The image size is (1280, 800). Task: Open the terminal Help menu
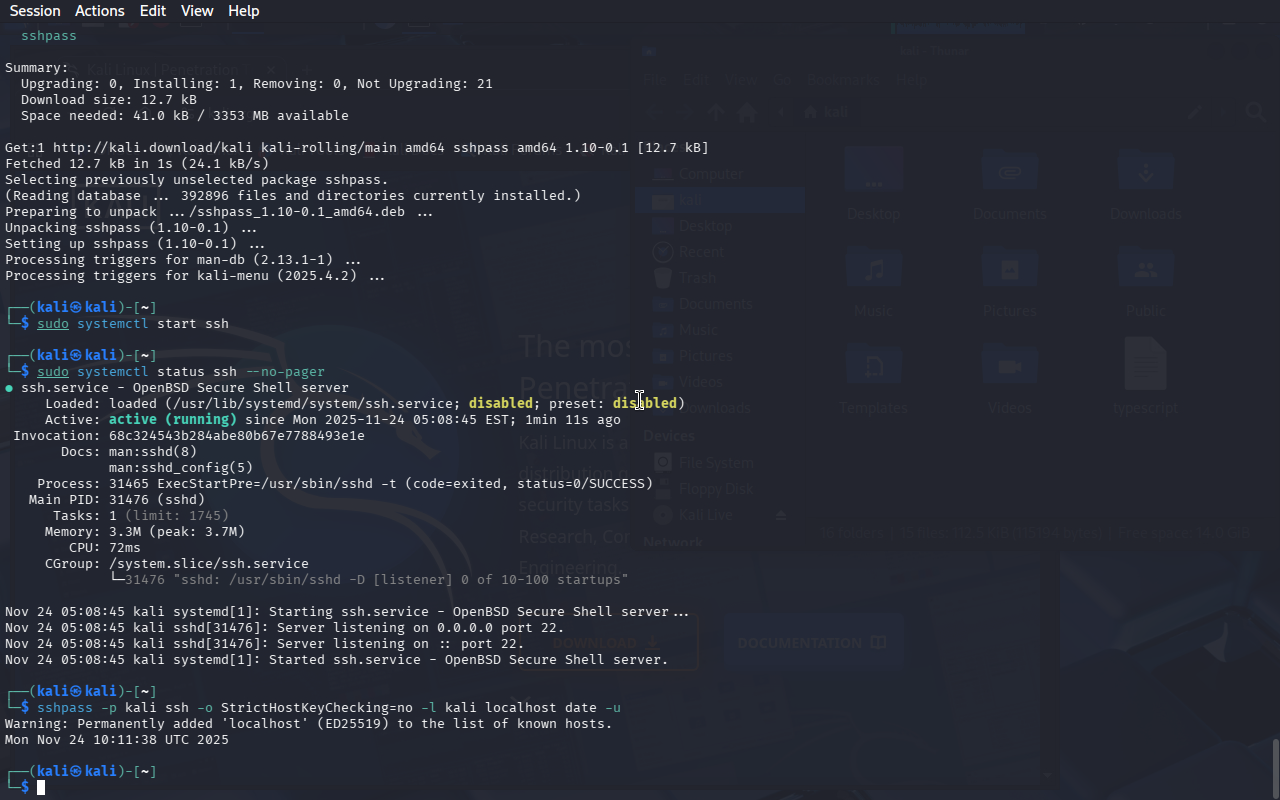point(243,11)
